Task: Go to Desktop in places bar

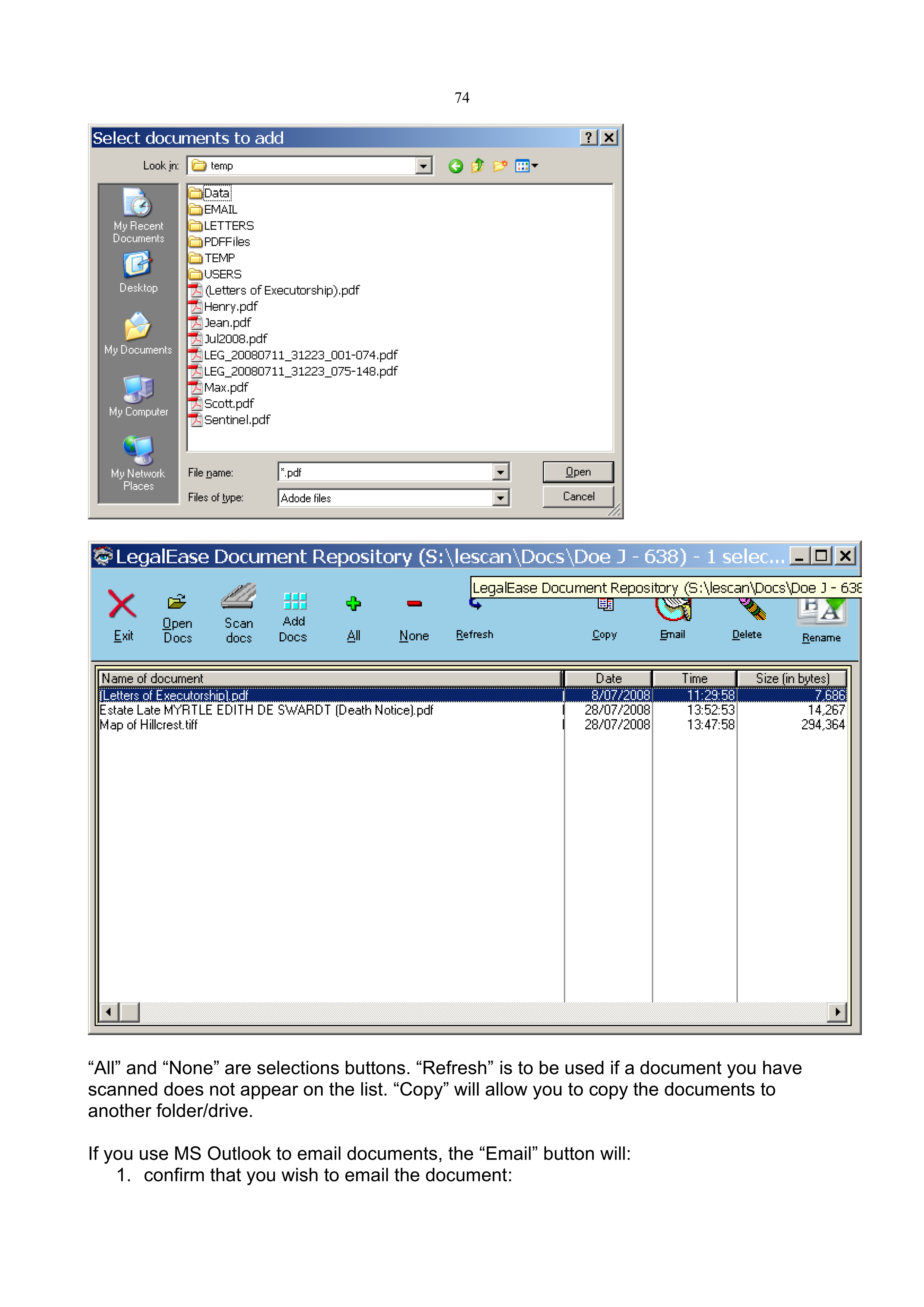Action: 138,272
